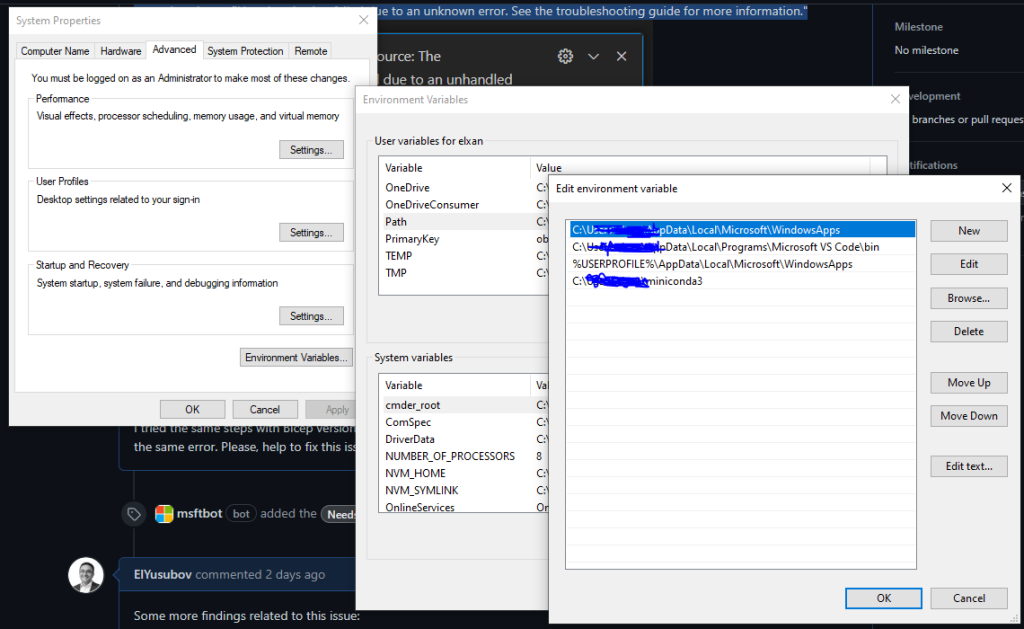The width and height of the screenshot is (1024, 629).
Task: Dismiss the notification with X icon
Action: pyautogui.click(x=621, y=57)
